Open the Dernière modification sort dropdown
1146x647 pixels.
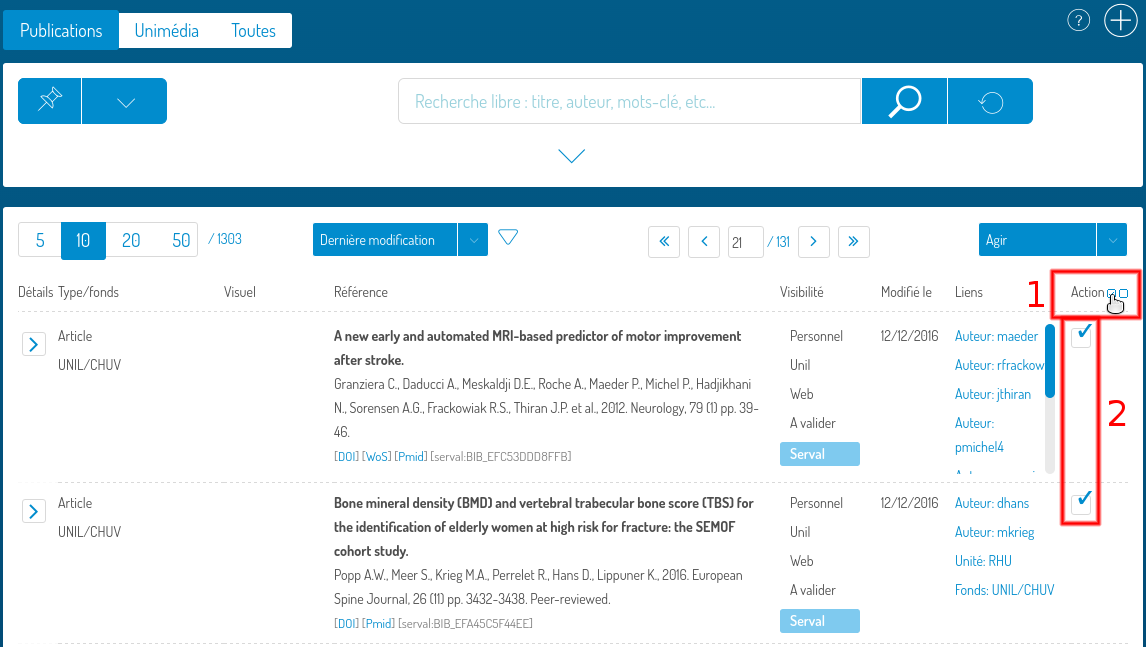tap(385, 240)
